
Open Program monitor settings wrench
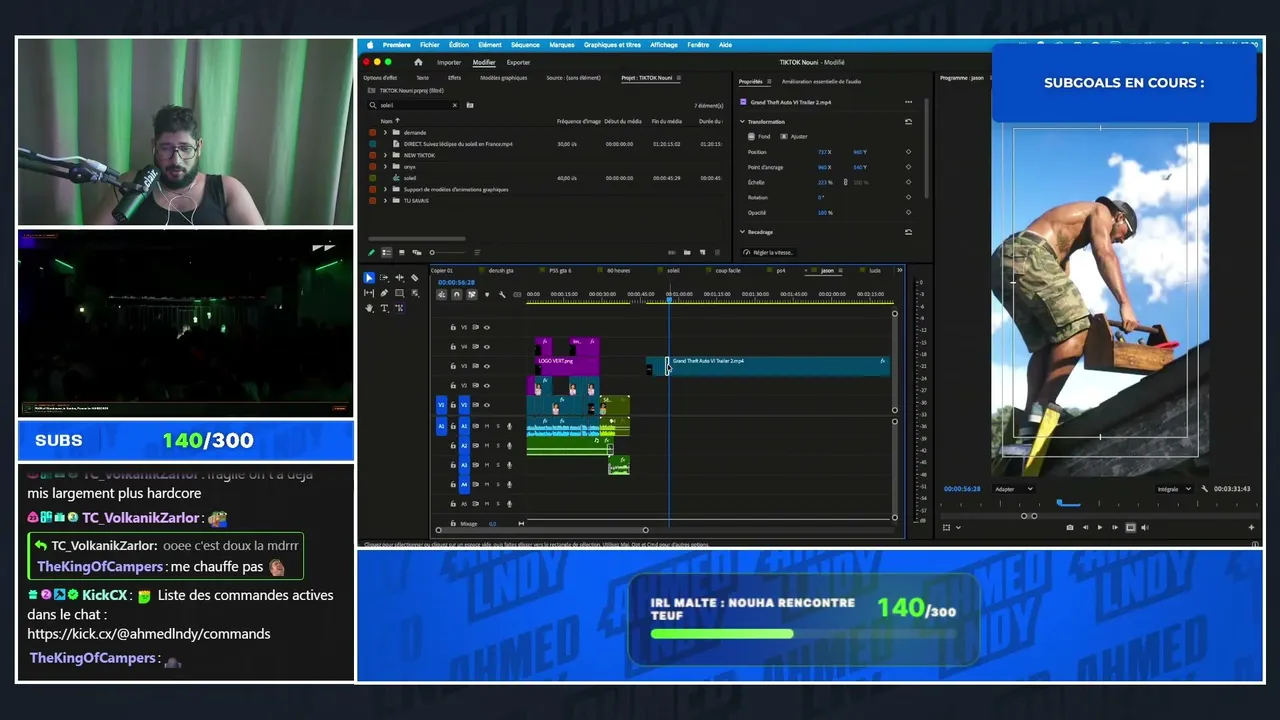pyautogui.click(x=1204, y=489)
